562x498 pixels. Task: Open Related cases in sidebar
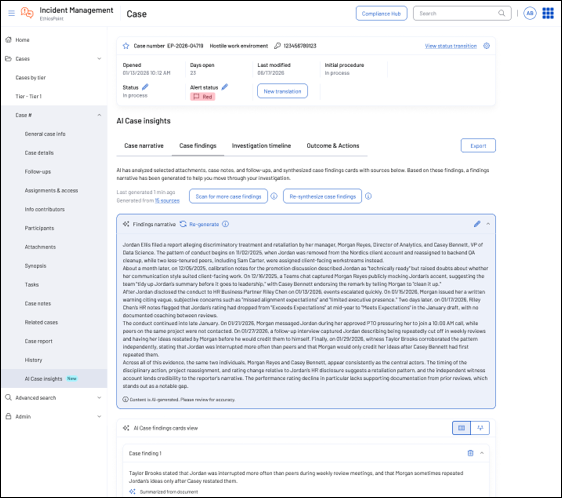pos(41,322)
